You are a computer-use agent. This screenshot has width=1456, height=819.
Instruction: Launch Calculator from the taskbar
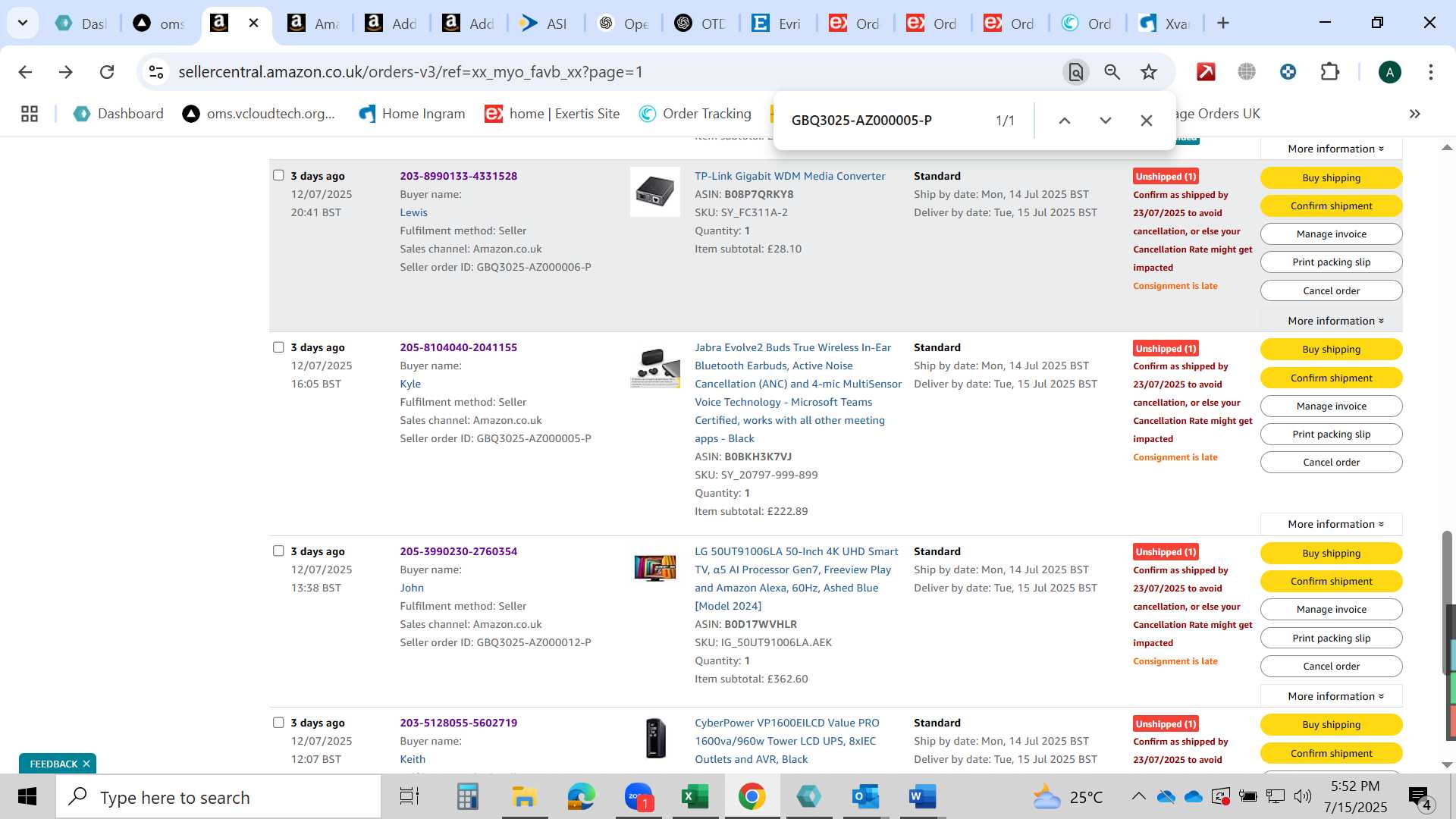click(467, 797)
